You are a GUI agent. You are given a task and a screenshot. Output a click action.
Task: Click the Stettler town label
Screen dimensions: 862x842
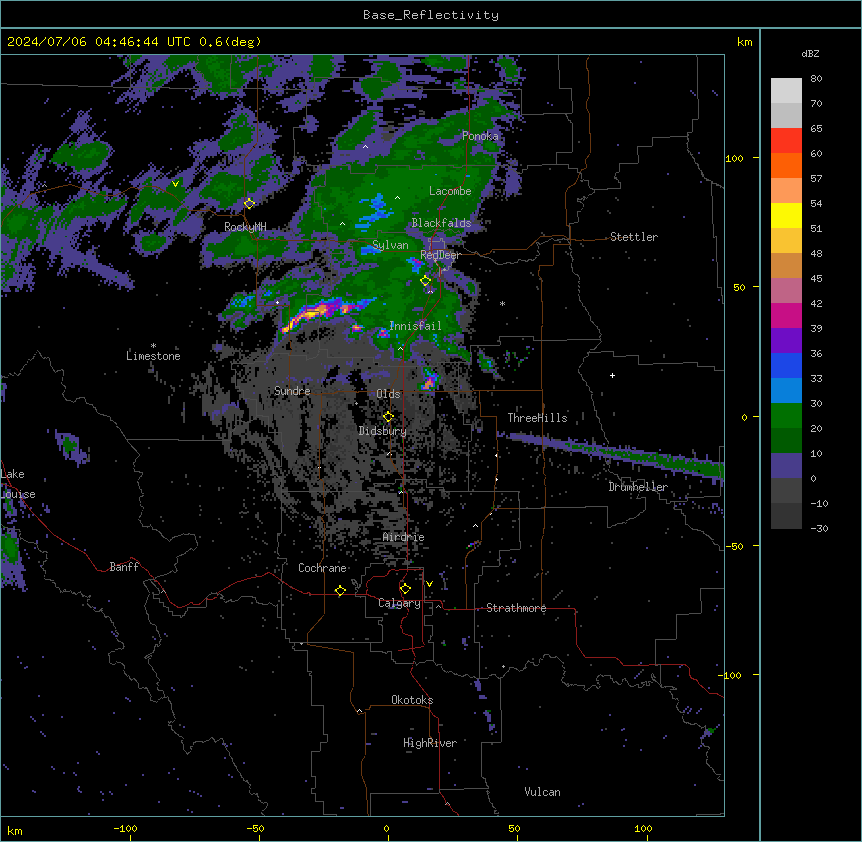pyautogui.click(x=634, y=237)
